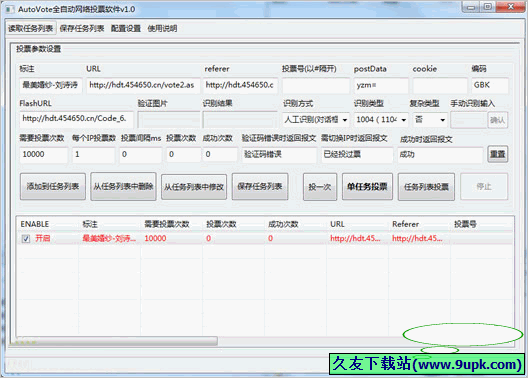Image resolution: width=528 pixels, height=378 pixels.
Task: Toggle the ENABLE checkbox for 开启 row
Action: point(26,239)
